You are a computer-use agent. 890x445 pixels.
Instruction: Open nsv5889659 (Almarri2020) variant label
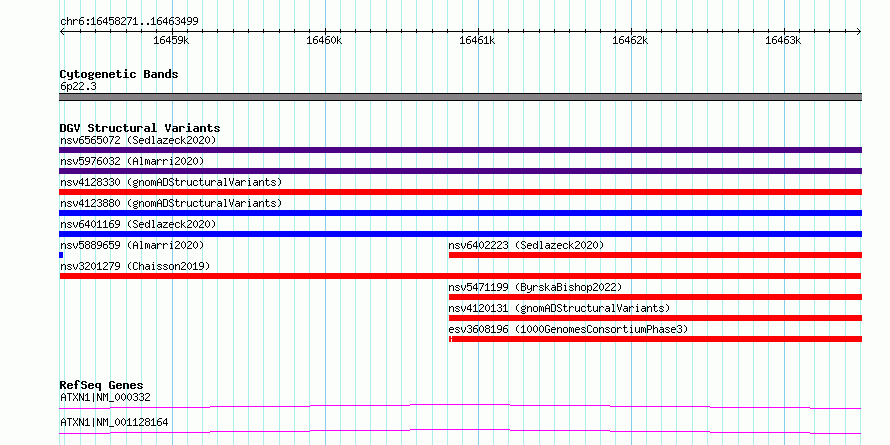coord(132,245)
